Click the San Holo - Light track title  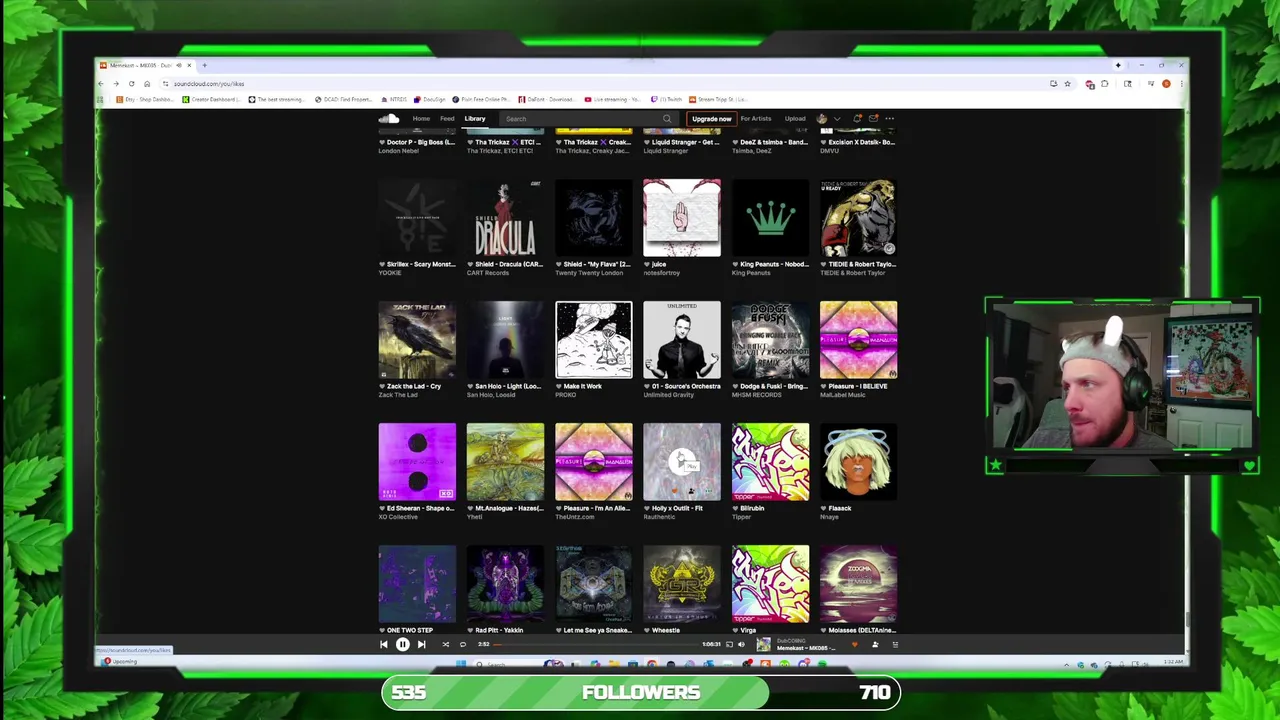click(x=508, y=386)
